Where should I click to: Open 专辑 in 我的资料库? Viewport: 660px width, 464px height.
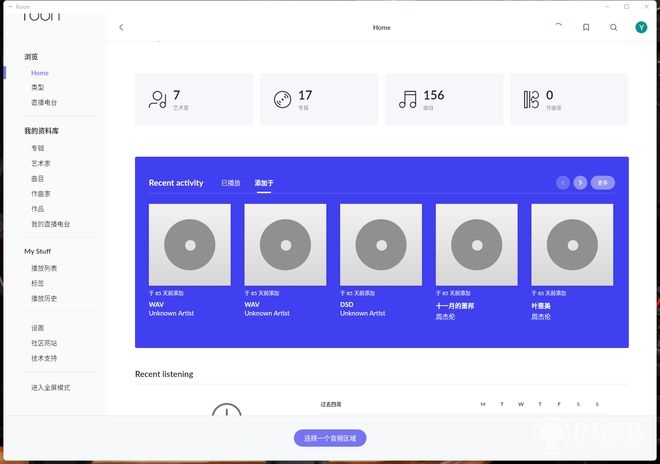37,148
